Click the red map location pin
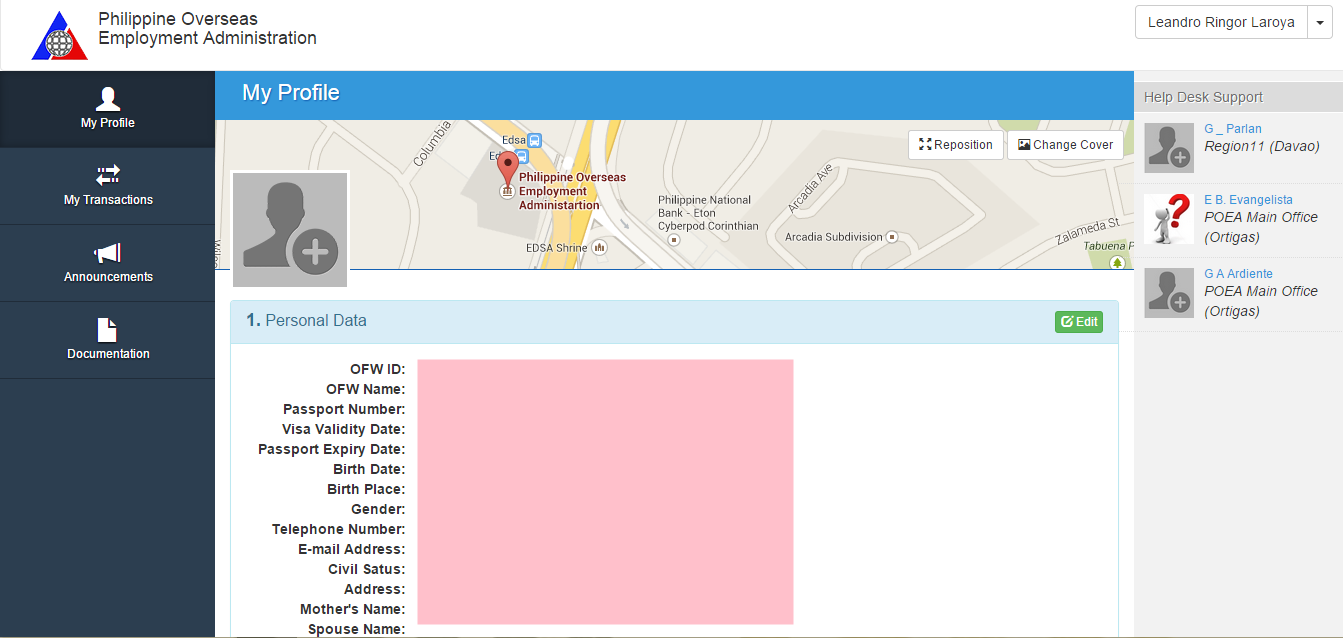 pos(508,168)
